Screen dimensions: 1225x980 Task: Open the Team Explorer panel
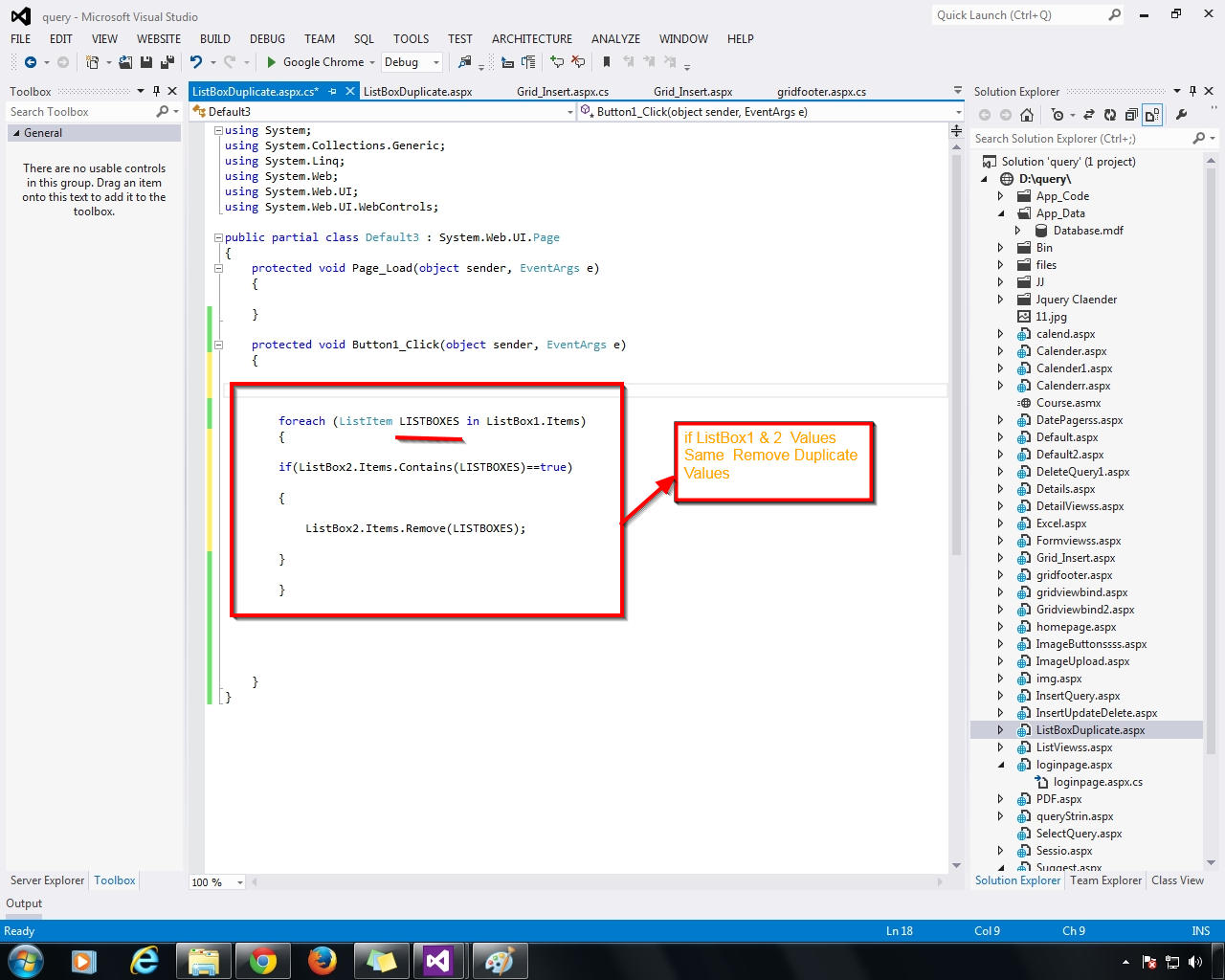1105,880
